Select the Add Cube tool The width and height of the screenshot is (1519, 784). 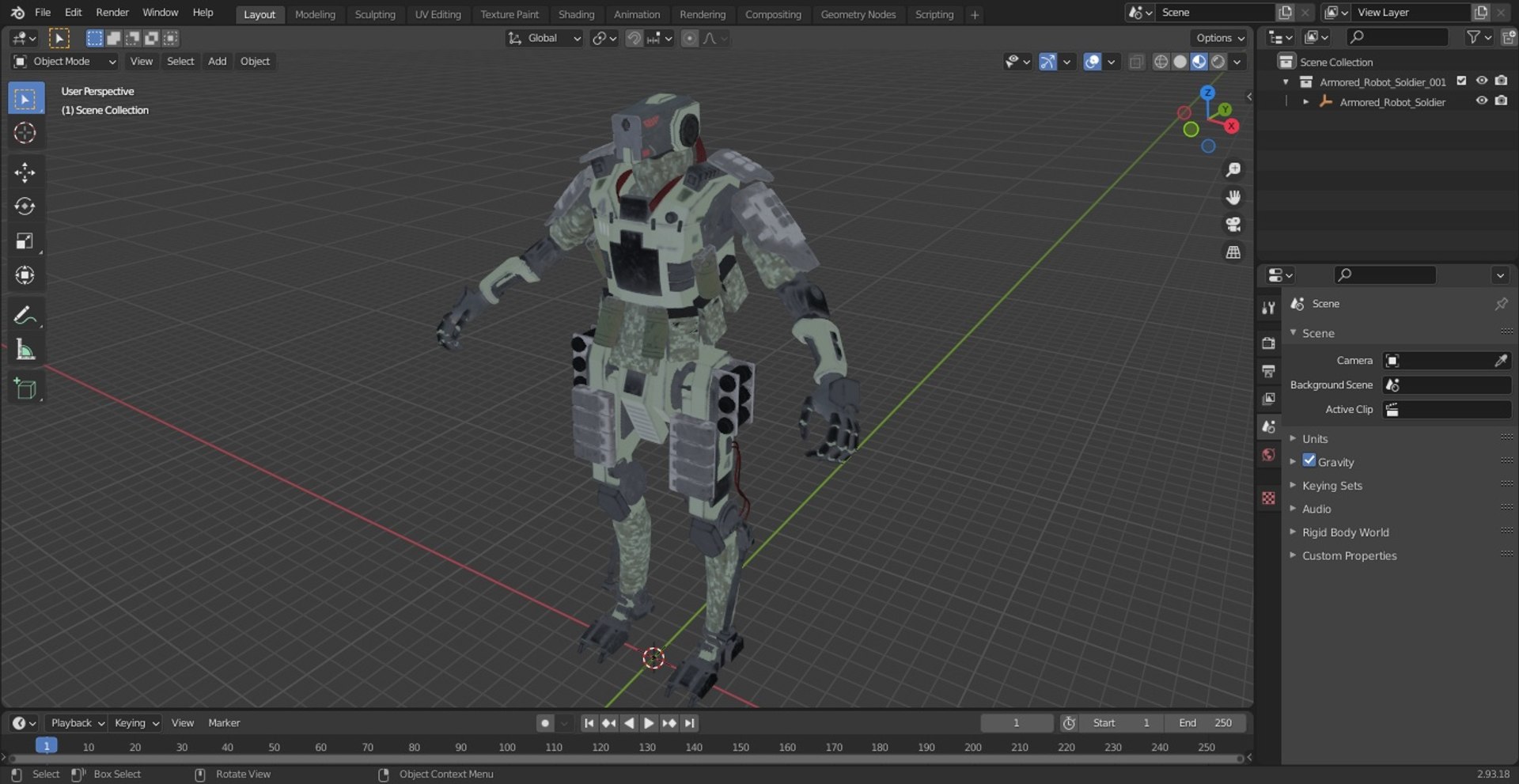25,388
